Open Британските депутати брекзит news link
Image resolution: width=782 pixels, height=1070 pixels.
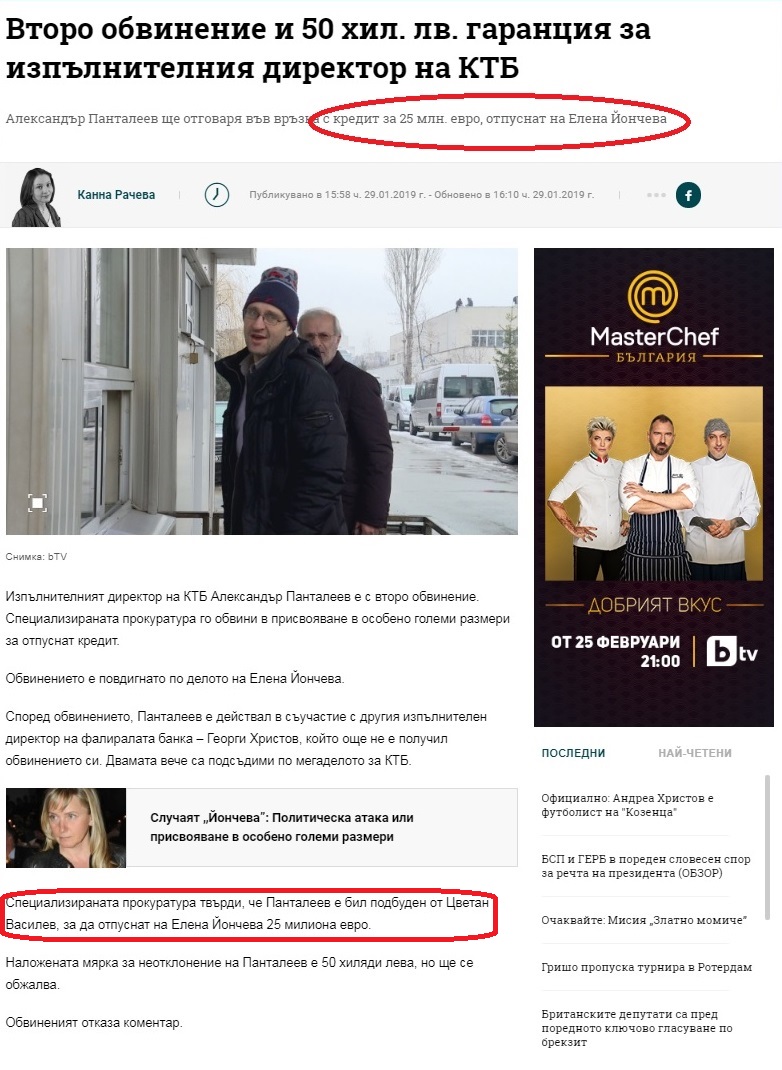point(637,1028)
